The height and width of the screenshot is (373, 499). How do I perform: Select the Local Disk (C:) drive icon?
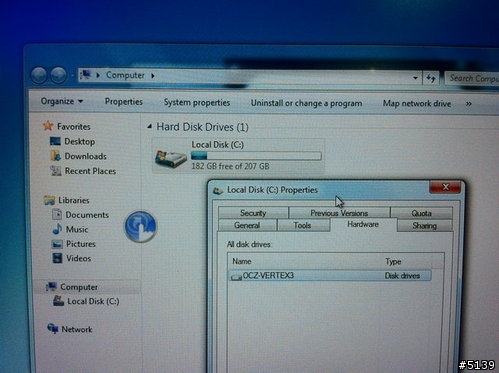click(x=171, y=158)
